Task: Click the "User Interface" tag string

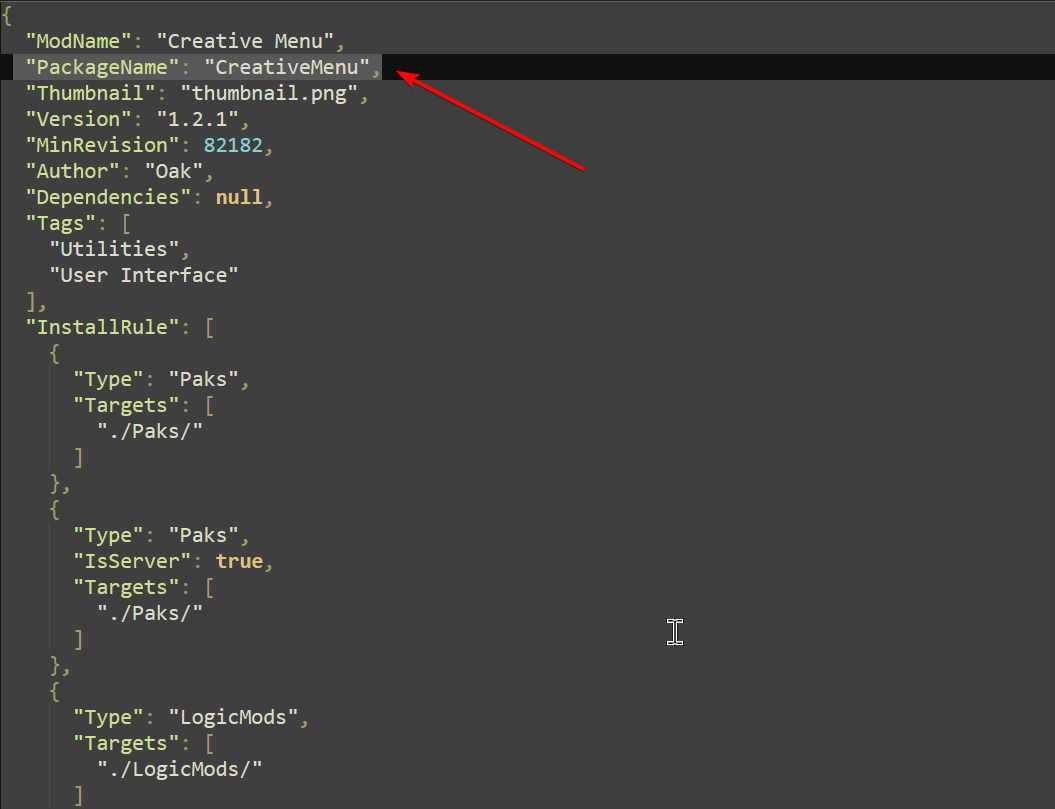Action: [x=144, y=275]
